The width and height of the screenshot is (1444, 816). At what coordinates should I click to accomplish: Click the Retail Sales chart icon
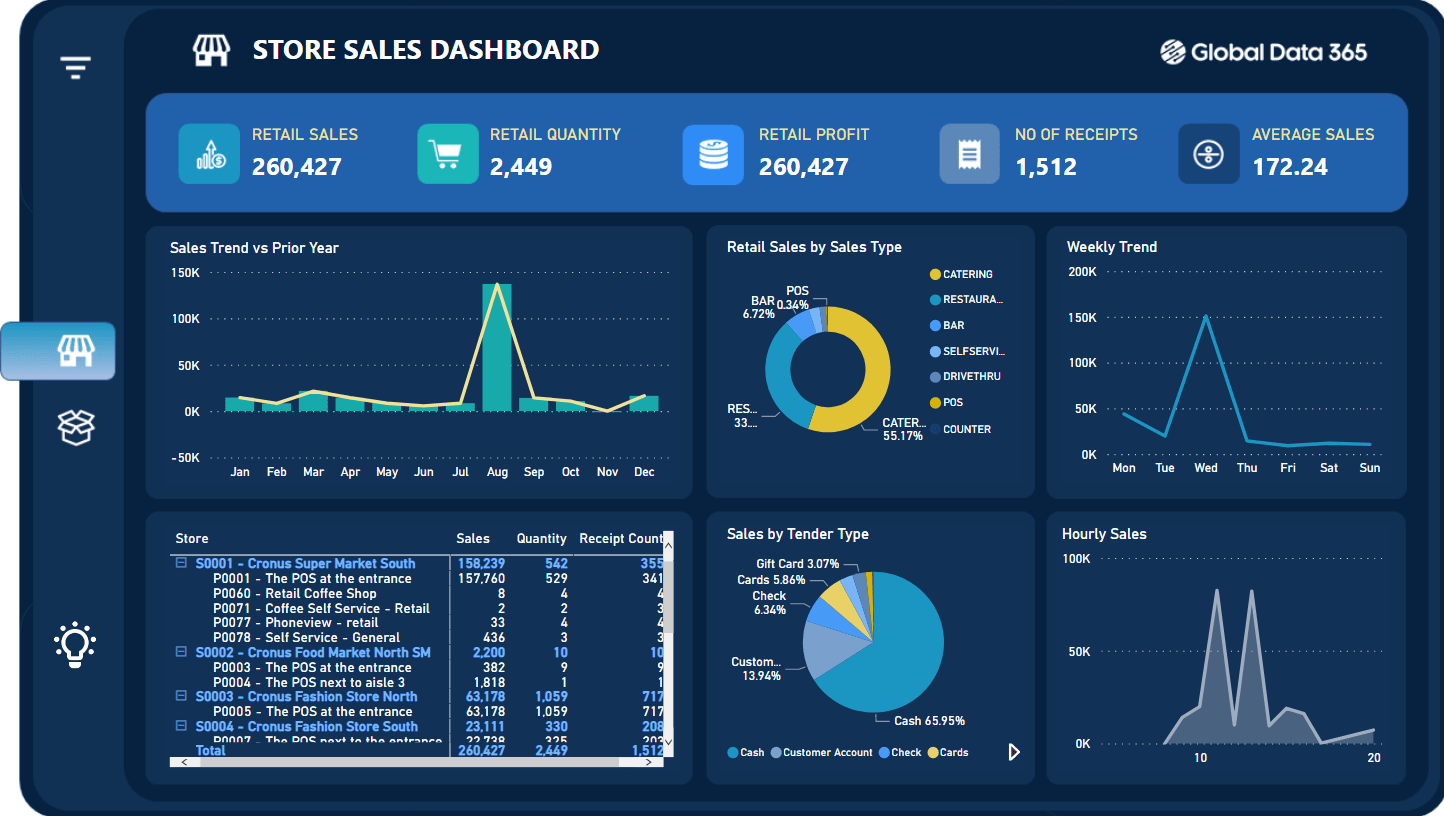209,154
